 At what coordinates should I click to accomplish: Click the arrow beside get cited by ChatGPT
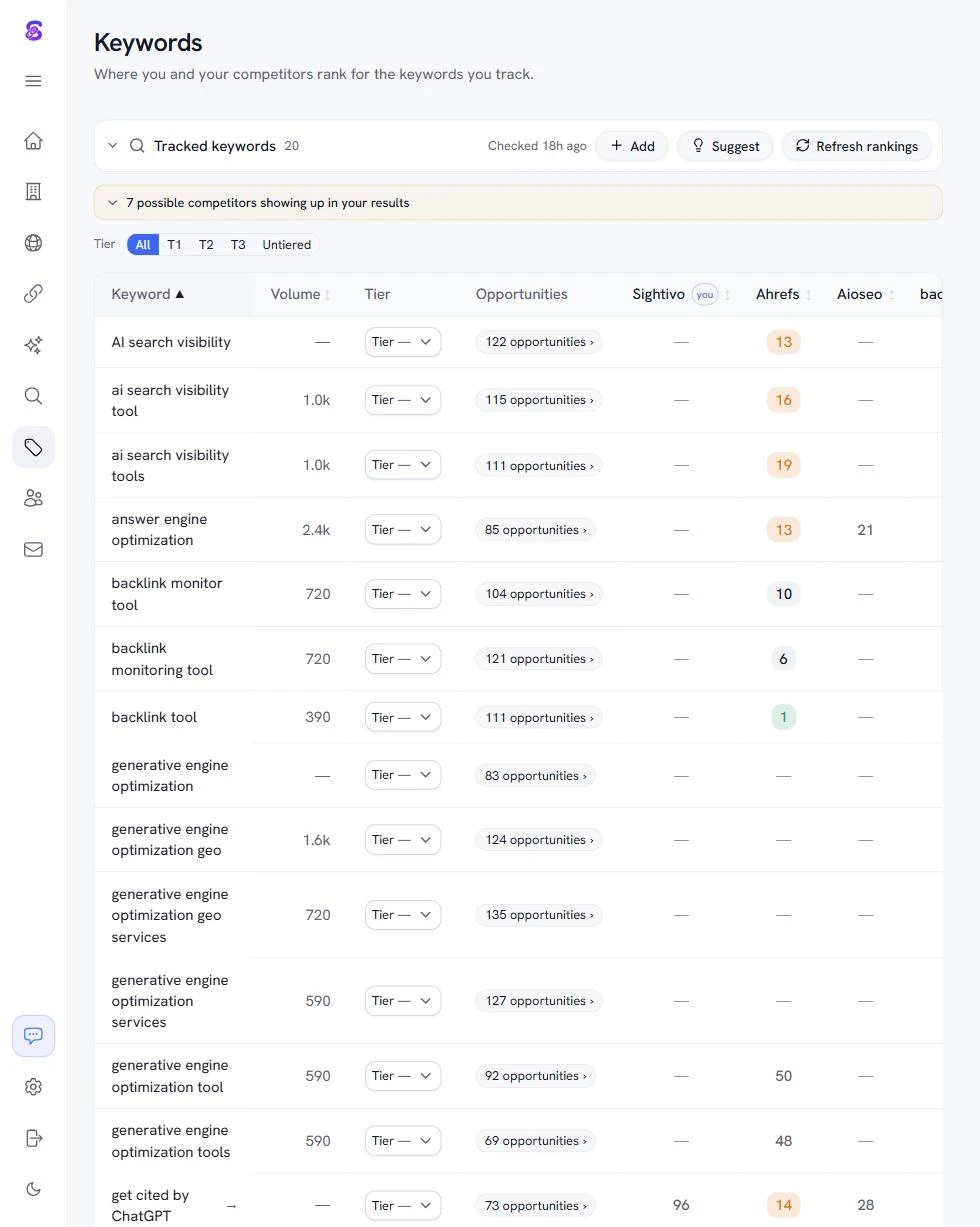[231, 1206]
